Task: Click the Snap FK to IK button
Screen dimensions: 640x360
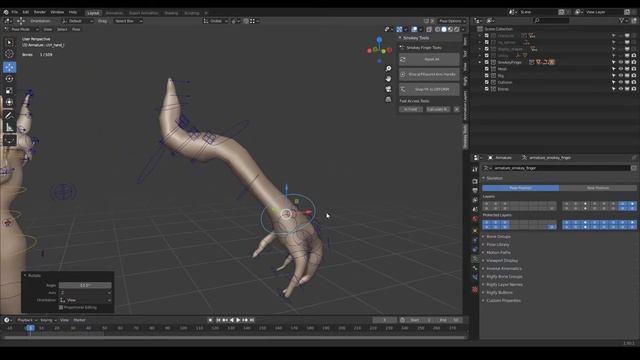Action: [429, 89]
